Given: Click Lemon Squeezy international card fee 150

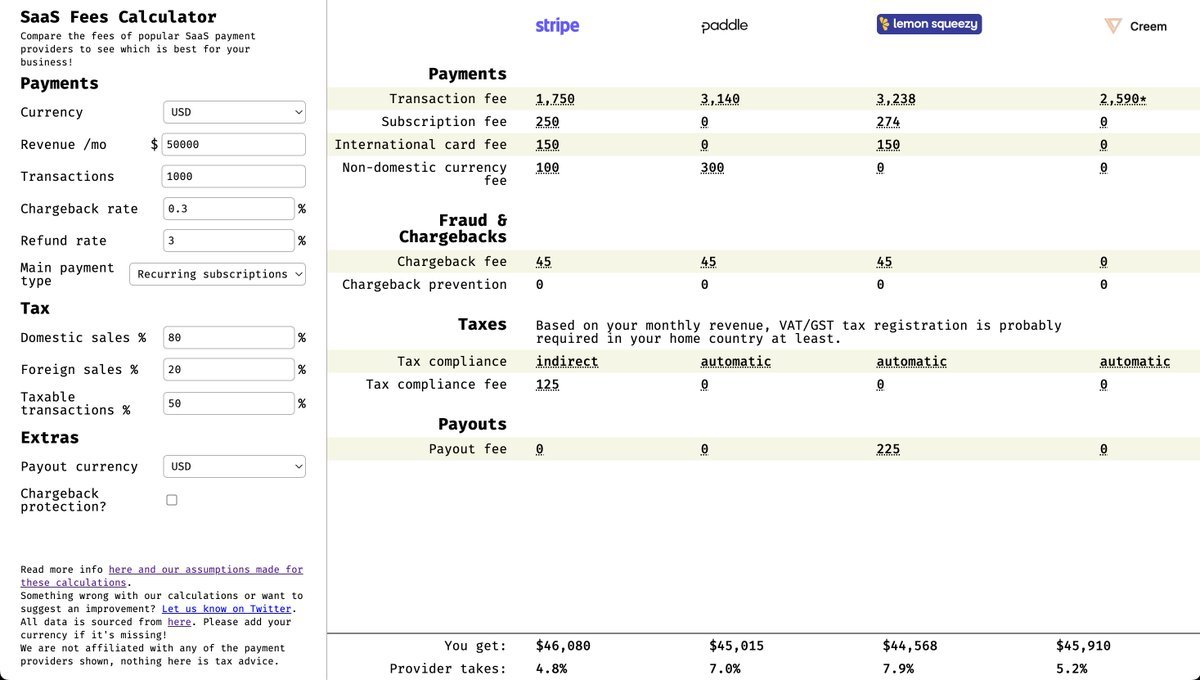Looking at the screenshot, I should click(x=888, y=145).
